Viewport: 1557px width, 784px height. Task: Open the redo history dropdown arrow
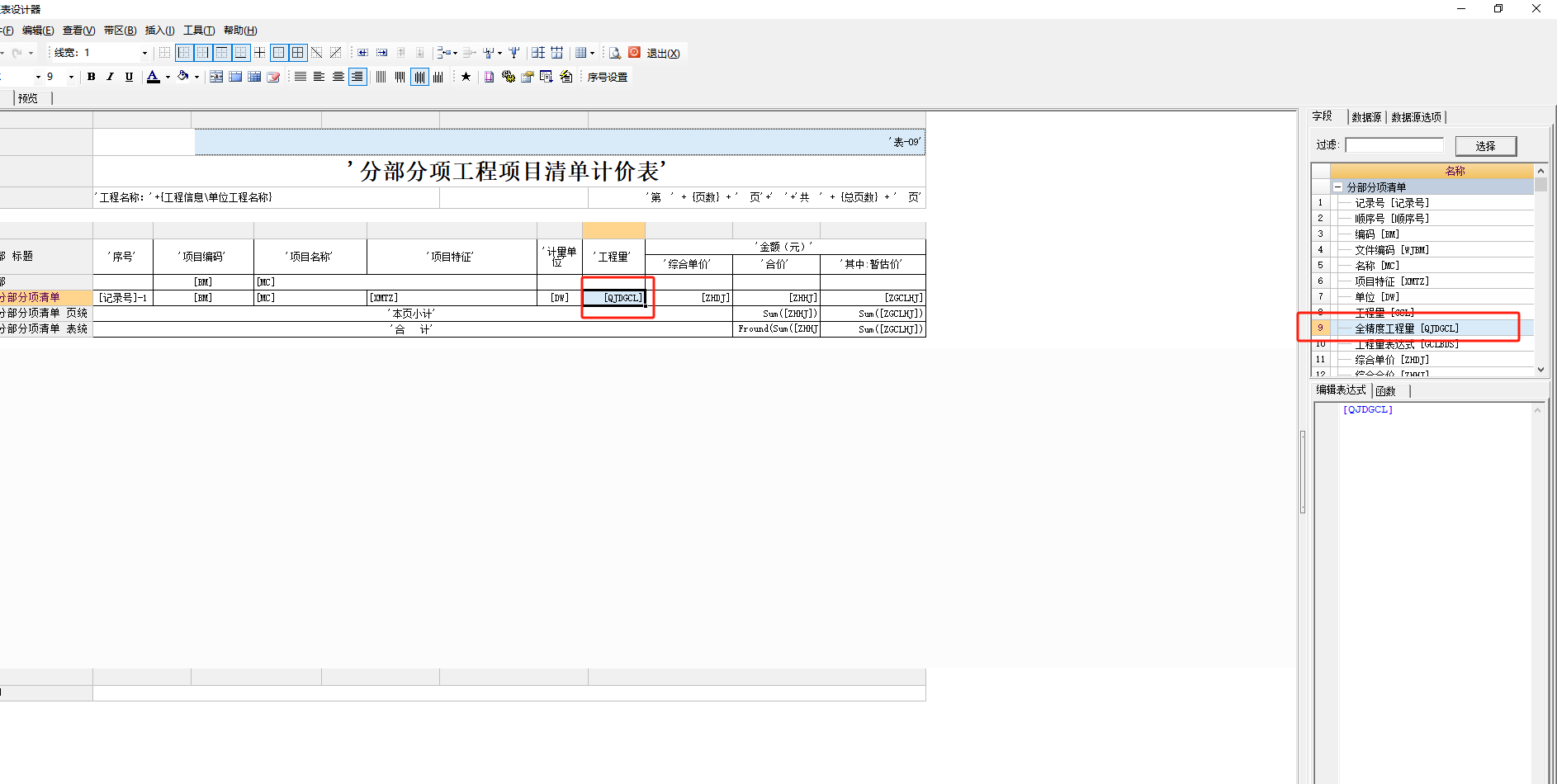tap(31, 53)
